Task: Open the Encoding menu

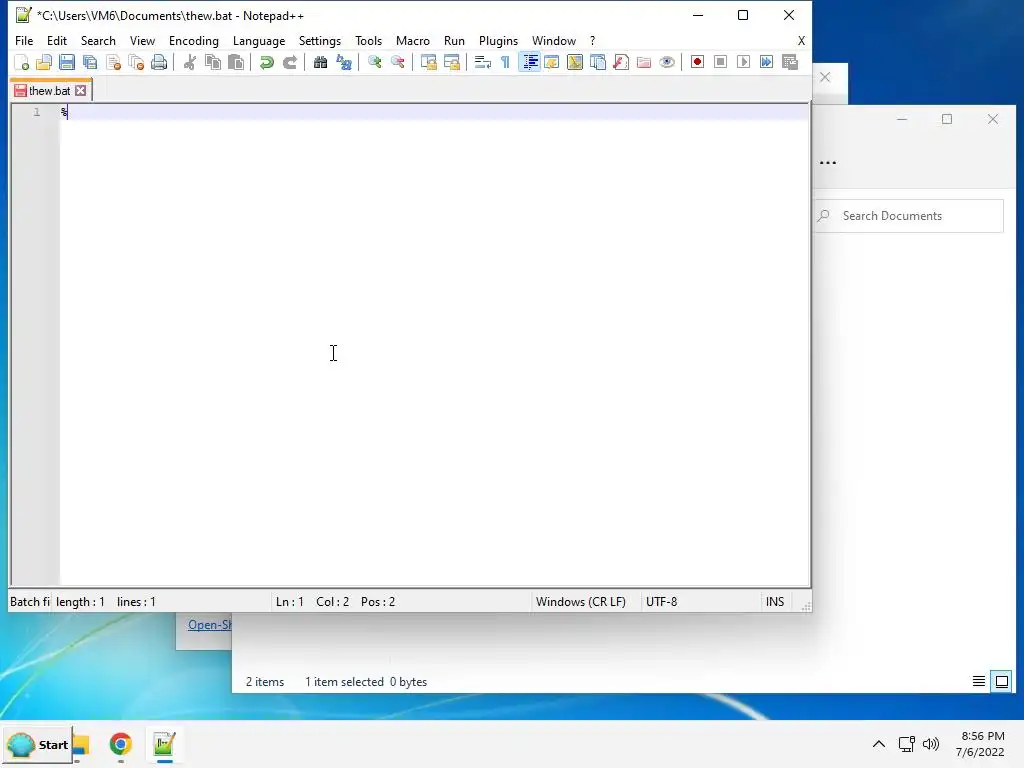Action: tap(194, 40)
